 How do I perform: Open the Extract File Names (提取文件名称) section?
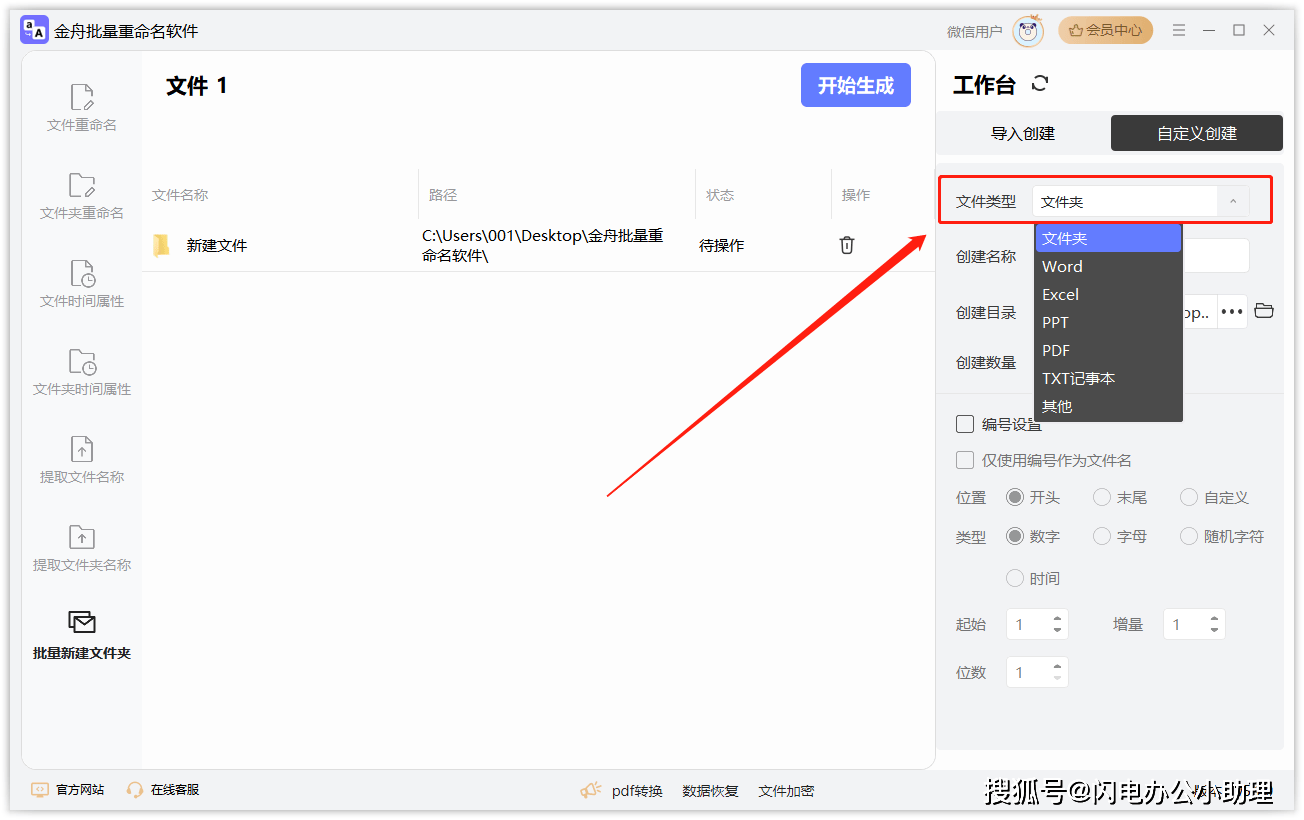[x=82, y=460]
